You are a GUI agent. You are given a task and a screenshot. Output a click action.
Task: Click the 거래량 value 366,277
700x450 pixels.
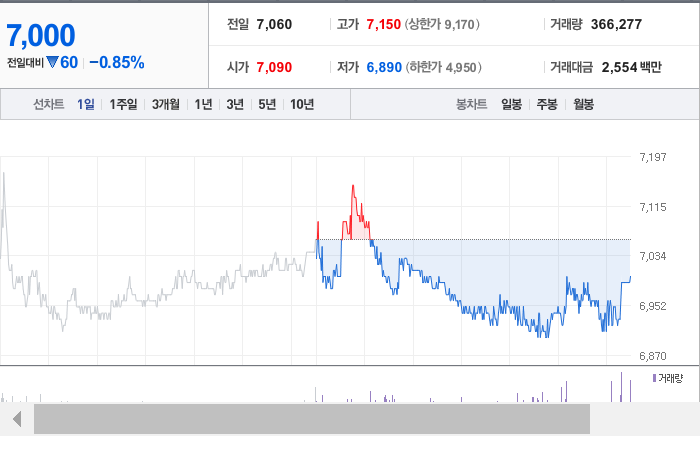click(617, 24)
